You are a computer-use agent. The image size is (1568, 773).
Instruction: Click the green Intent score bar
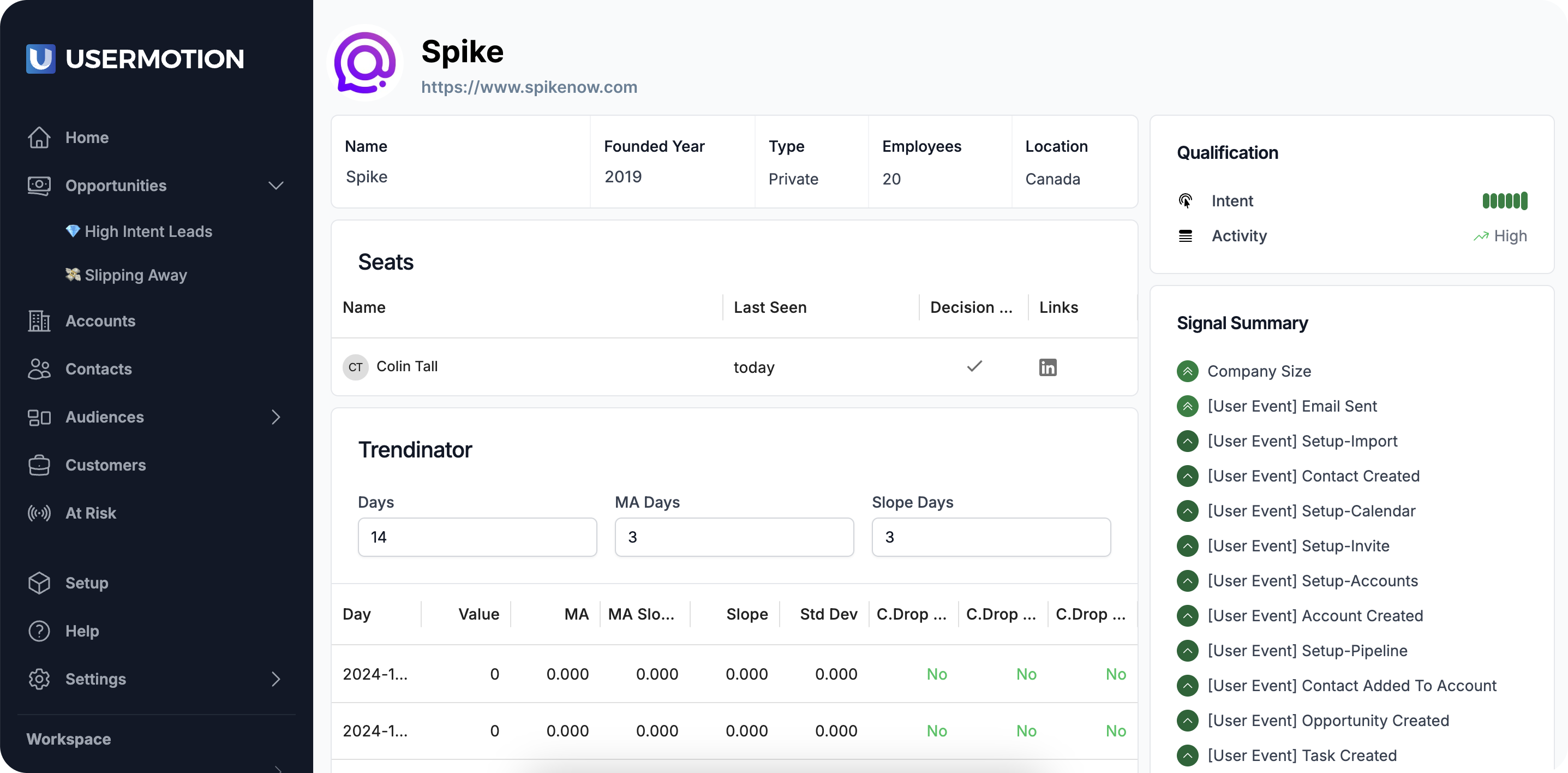pyautogui.click(x=1504, y=200)
